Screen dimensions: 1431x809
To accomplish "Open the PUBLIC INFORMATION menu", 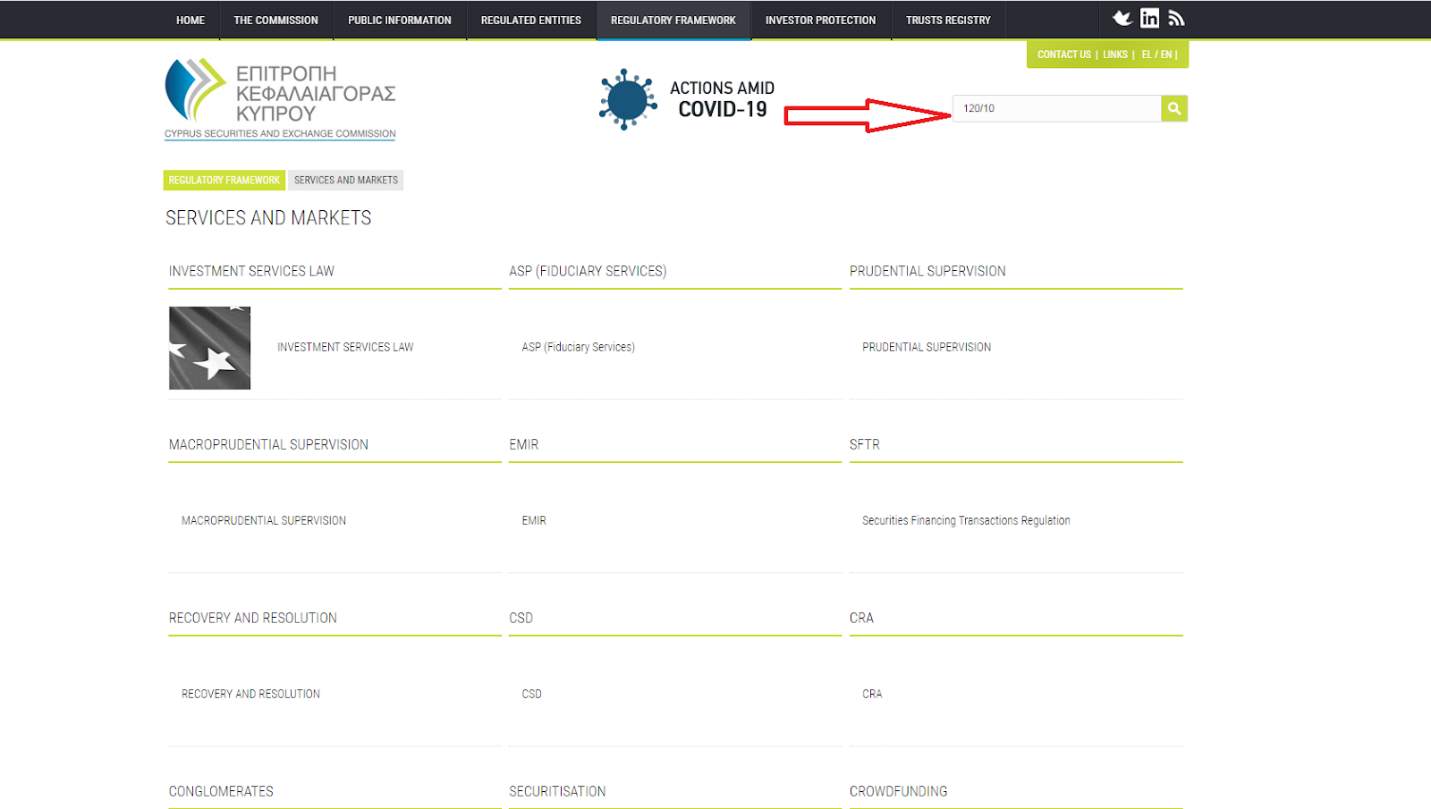I will 399,20.
